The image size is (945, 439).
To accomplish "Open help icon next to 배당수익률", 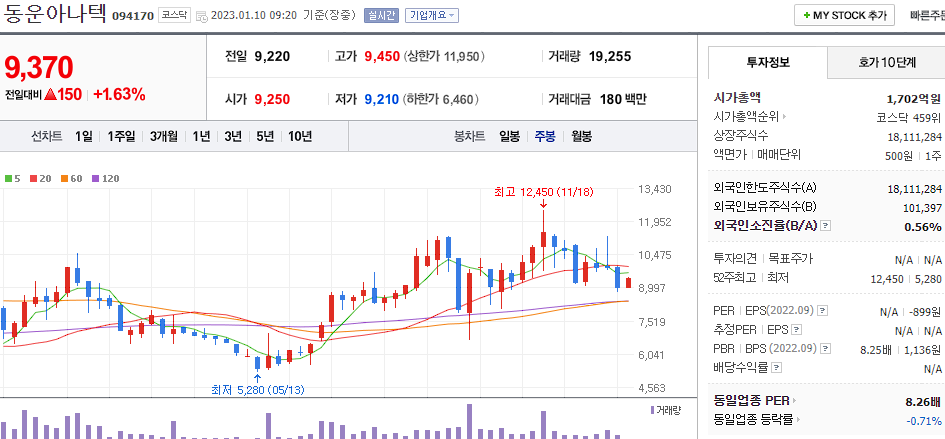I will [777, 367].
